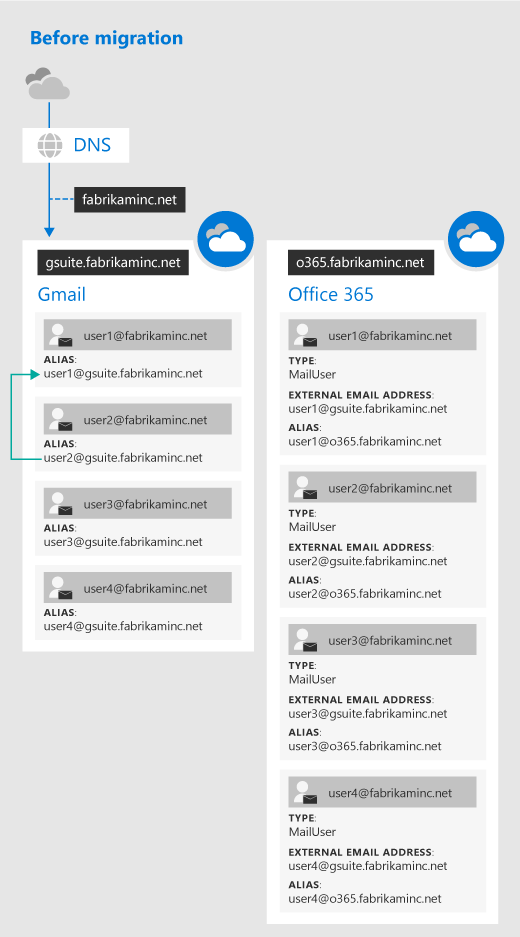Click the alias user1@o365.fabrikaminc.net
Image resolution: width=520 pixels, height=937 pixels.
coord(365,442)
